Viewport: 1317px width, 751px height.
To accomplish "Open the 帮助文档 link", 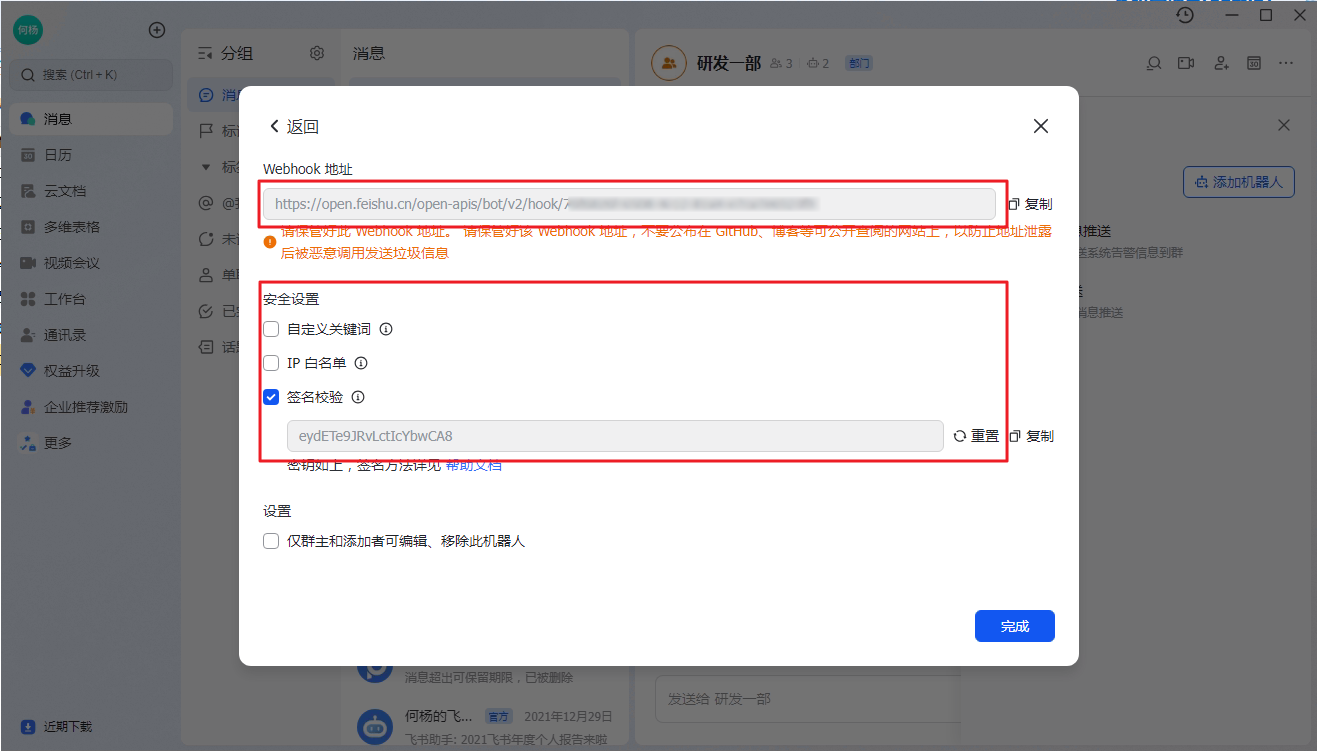I will (473, 465).
